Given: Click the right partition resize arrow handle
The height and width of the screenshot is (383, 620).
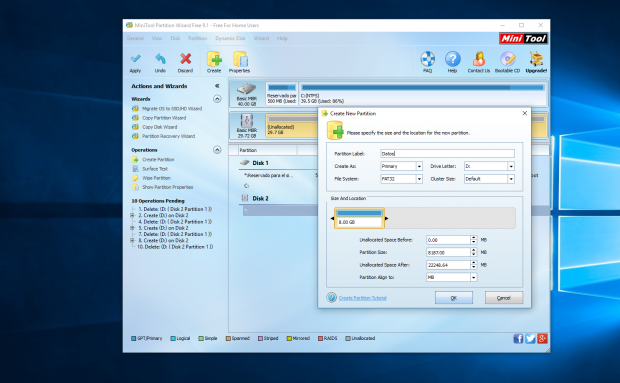Looking at the screenshot, I should tap(386, 218).
